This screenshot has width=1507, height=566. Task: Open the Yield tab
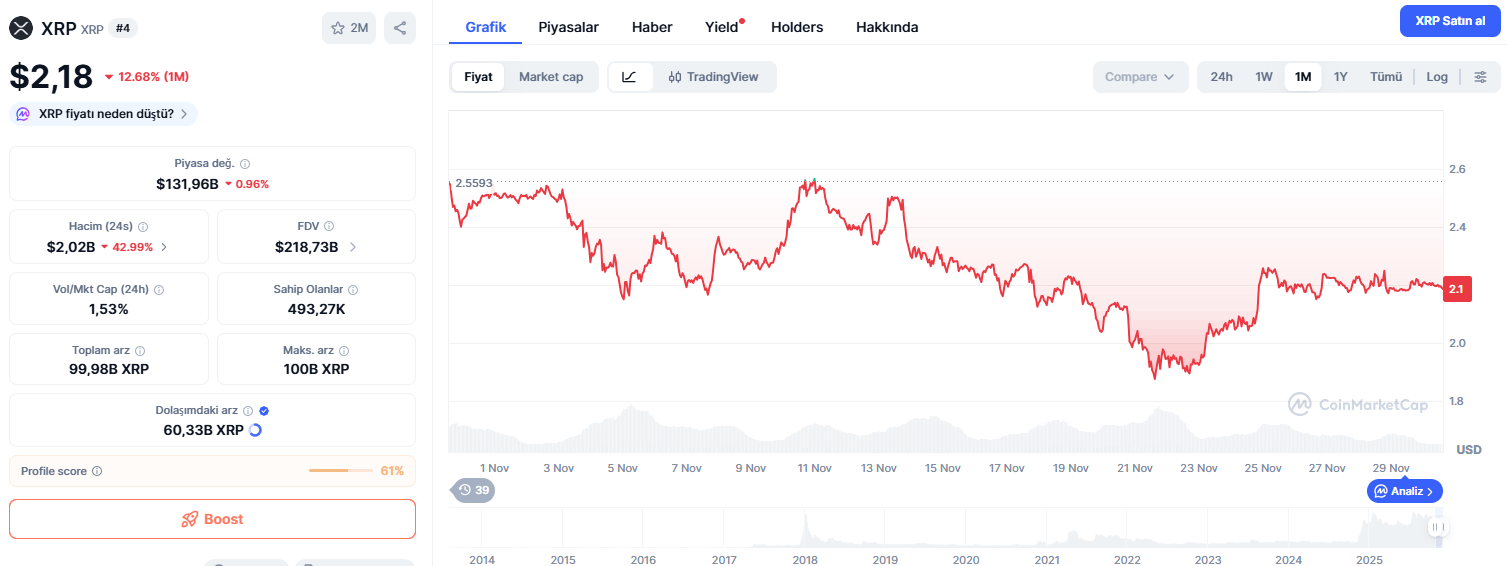(722, 27)
